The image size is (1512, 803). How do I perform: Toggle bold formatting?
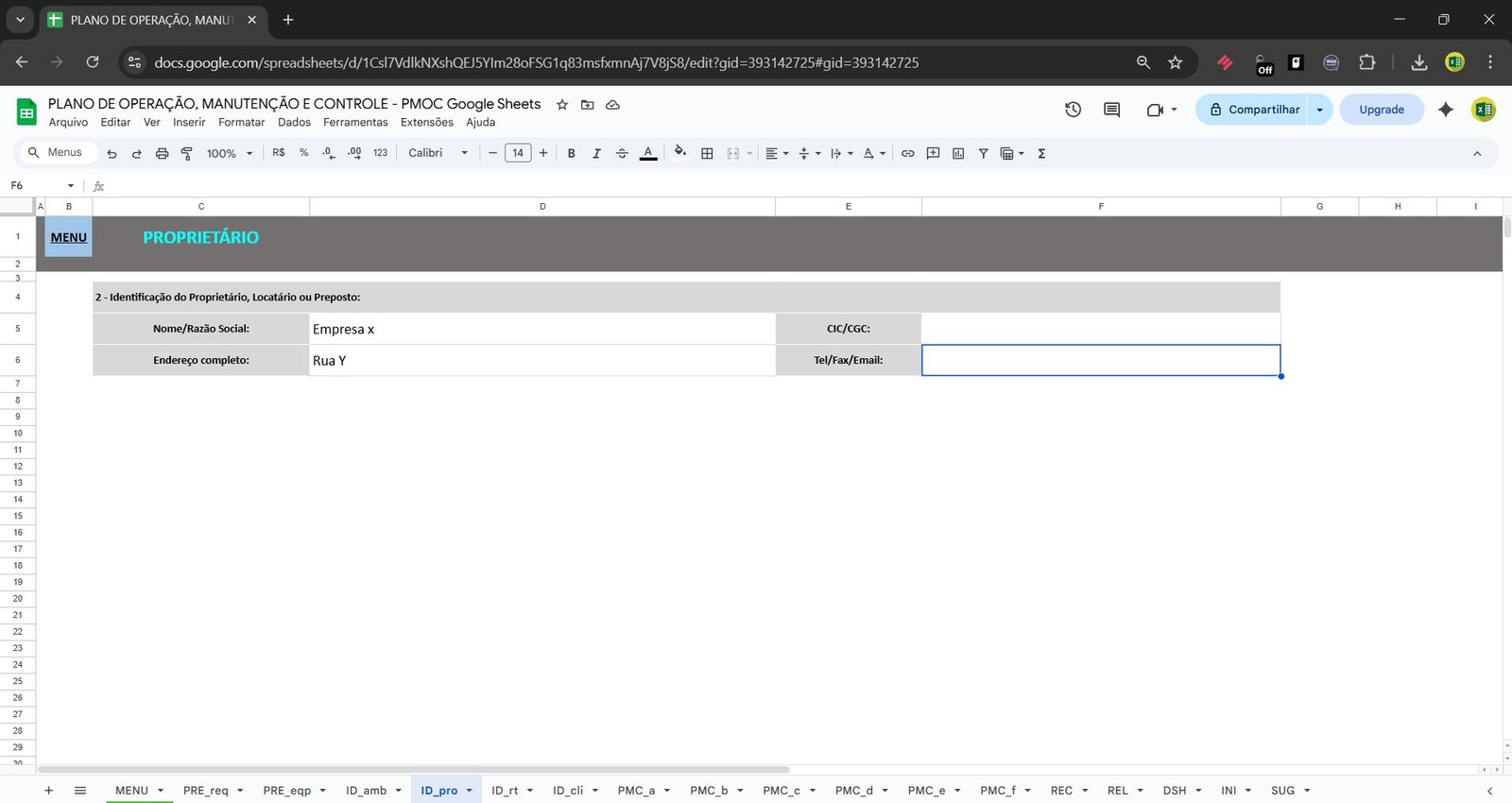point(571,153)
